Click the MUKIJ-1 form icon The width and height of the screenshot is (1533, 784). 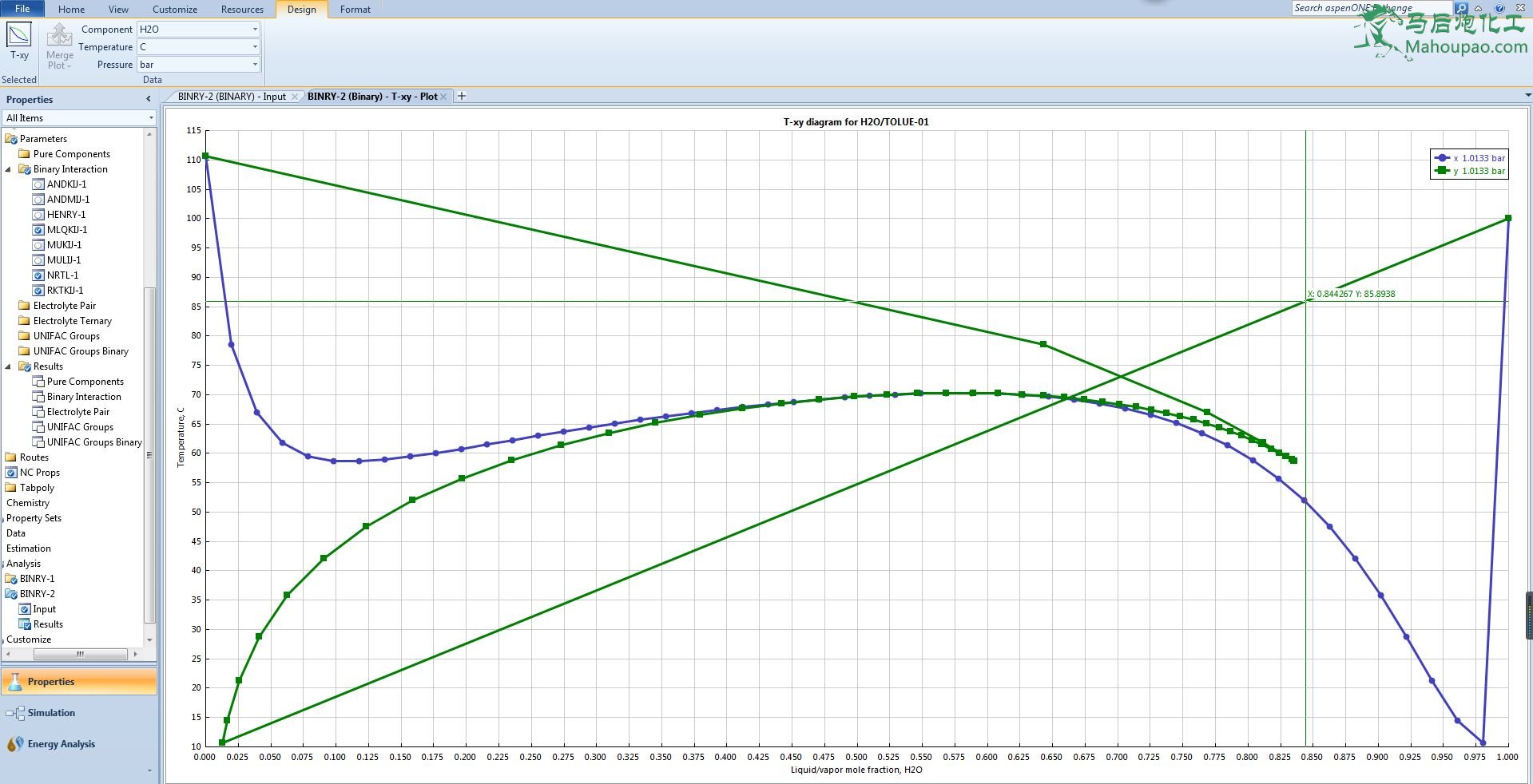(38, 245)
